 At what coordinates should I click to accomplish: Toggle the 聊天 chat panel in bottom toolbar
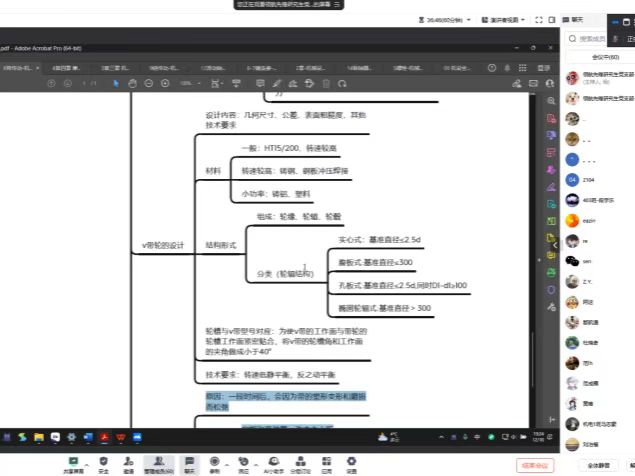pos(188,461)
